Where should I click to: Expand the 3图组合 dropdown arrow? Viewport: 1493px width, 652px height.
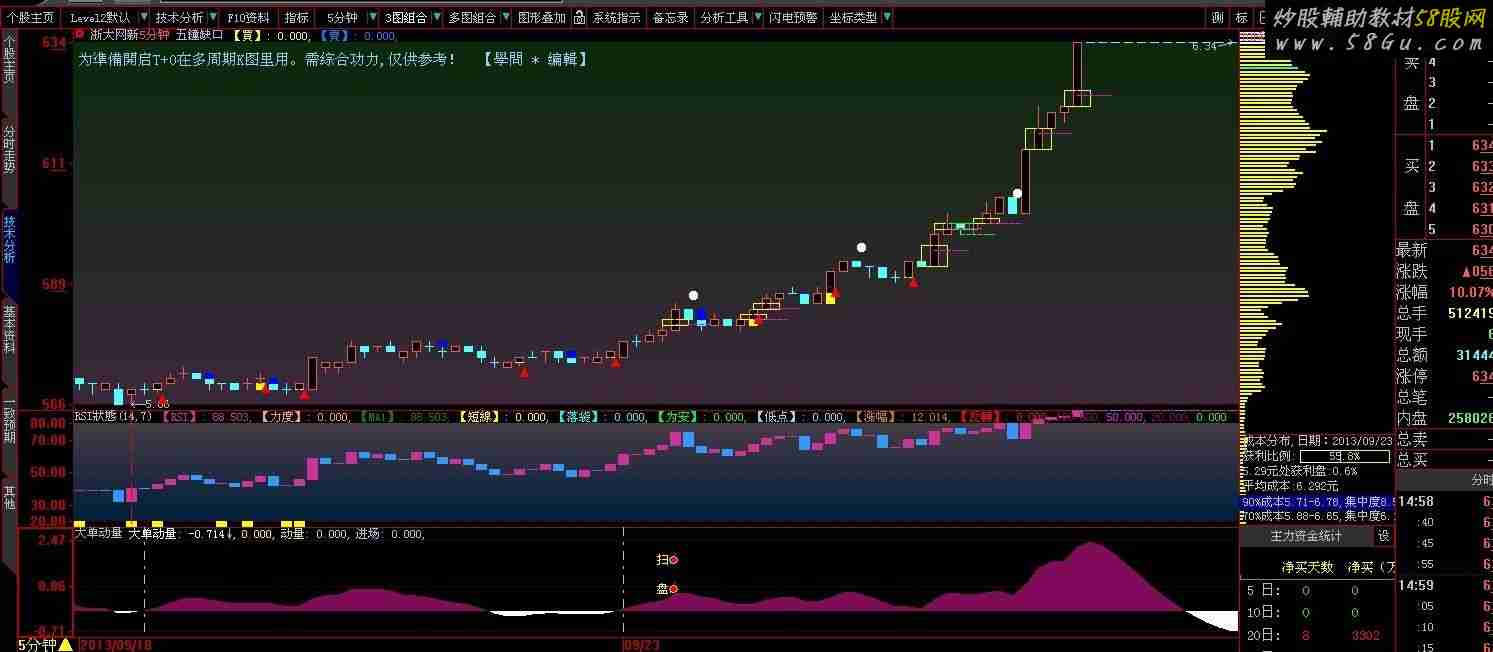(x=436, y=17)
